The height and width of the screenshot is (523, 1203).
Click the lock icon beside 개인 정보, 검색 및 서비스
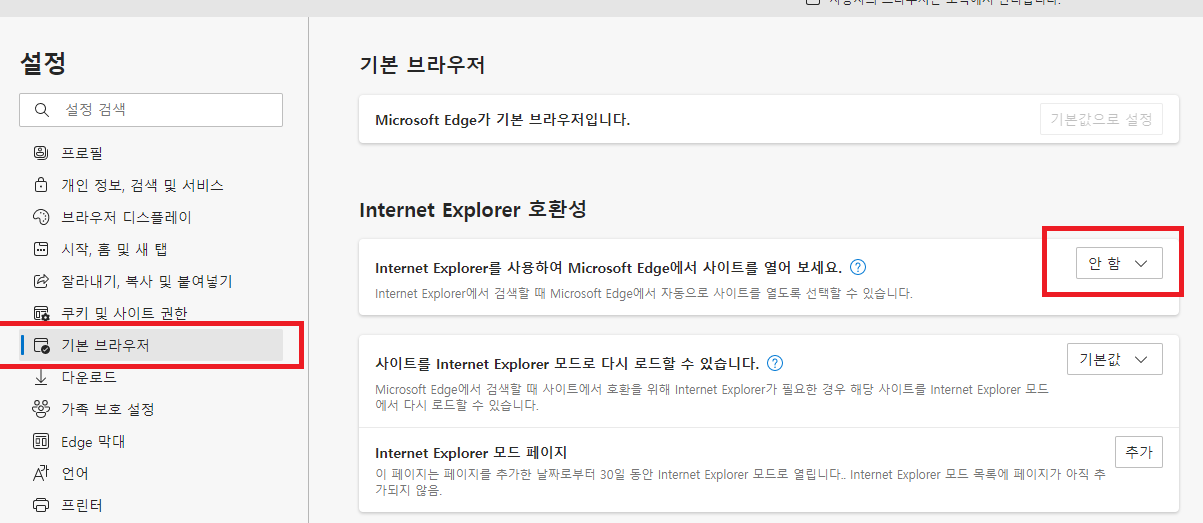[x=41, y=185]
